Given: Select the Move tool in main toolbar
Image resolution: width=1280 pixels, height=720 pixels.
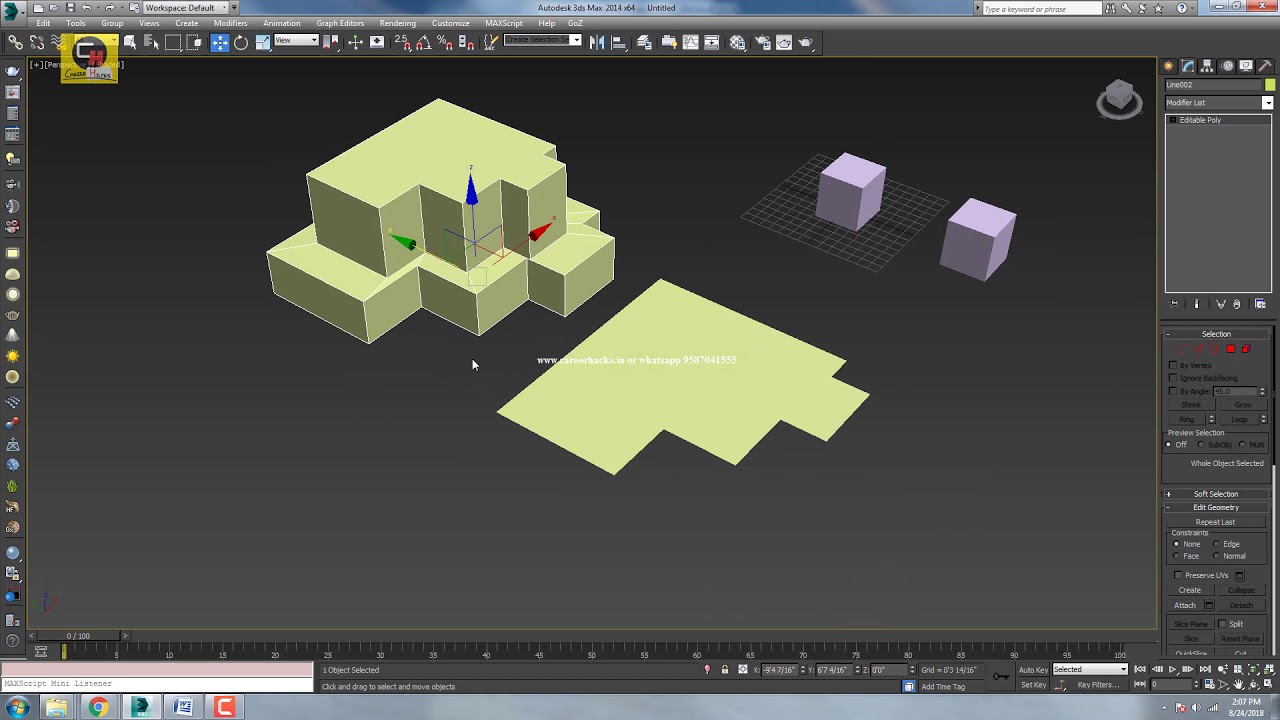Looking at the screenshot, I should coord(219,42).
